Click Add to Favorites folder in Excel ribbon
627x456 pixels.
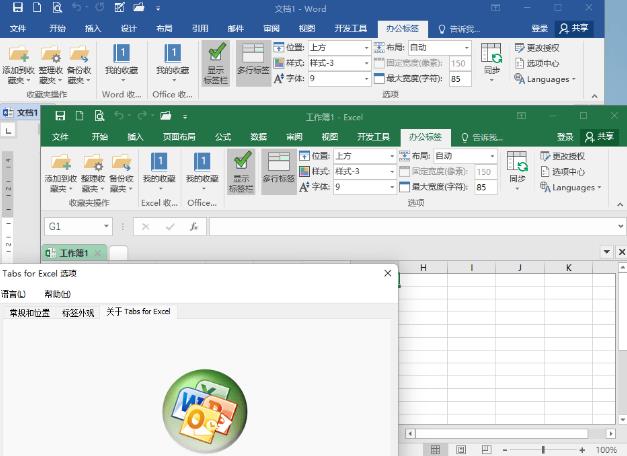[x=61, y=173]
